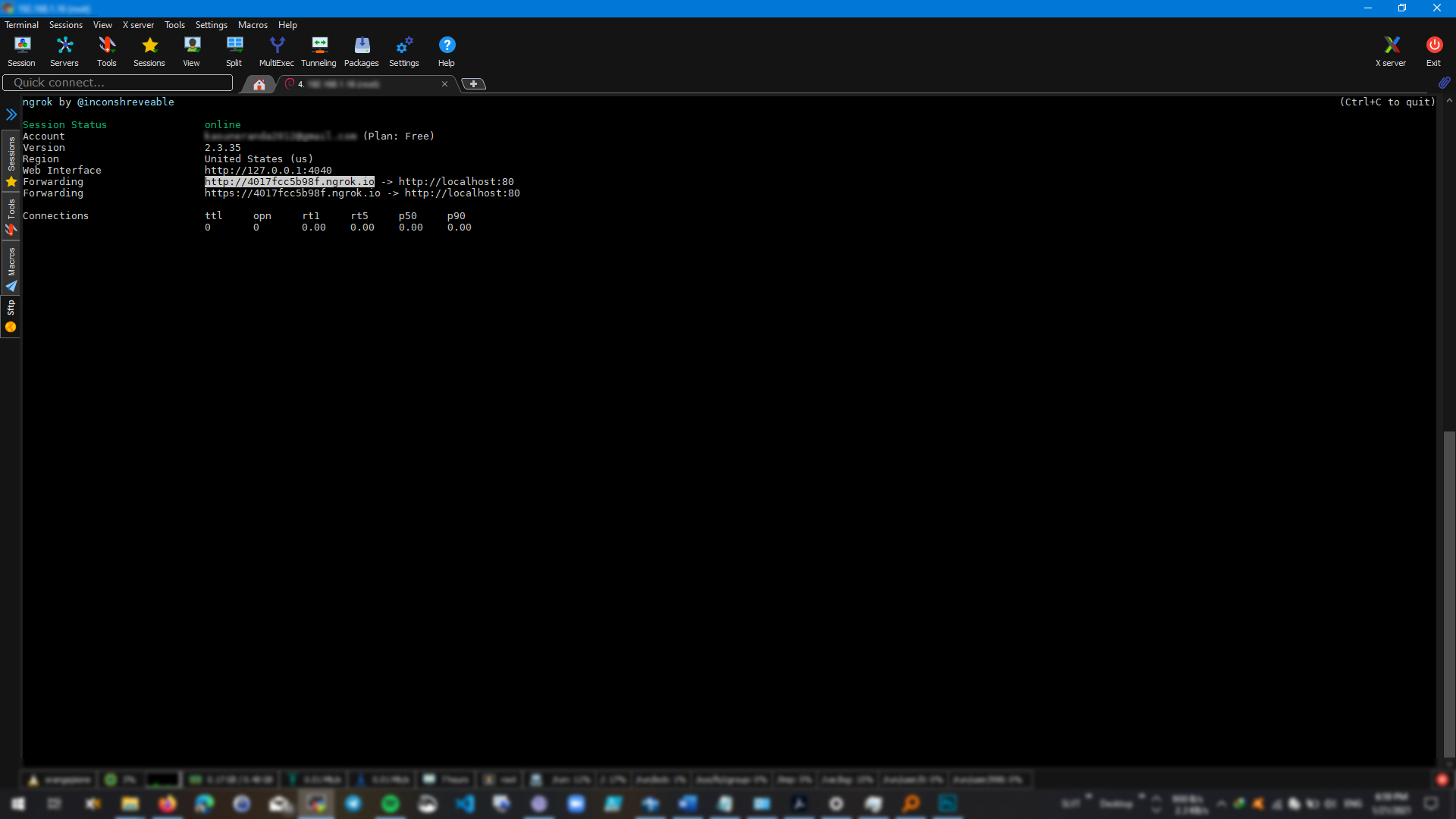This screenshot has height=819, width=1456.
Task: Open the Tunneling toolbar icon
Action: [x=319, y=52]
